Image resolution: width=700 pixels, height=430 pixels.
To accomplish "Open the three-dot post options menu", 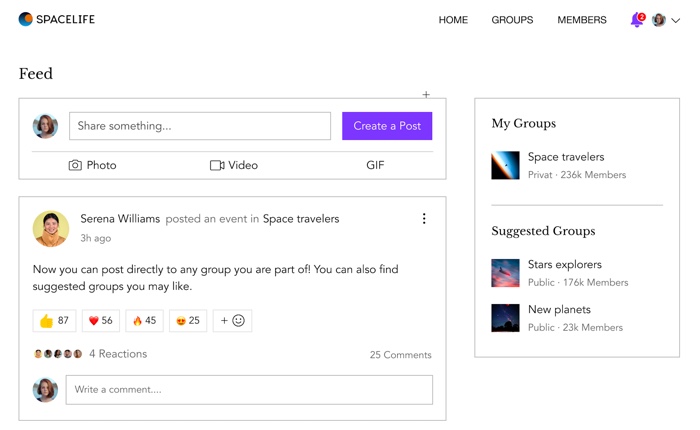I will click(424, 219).
